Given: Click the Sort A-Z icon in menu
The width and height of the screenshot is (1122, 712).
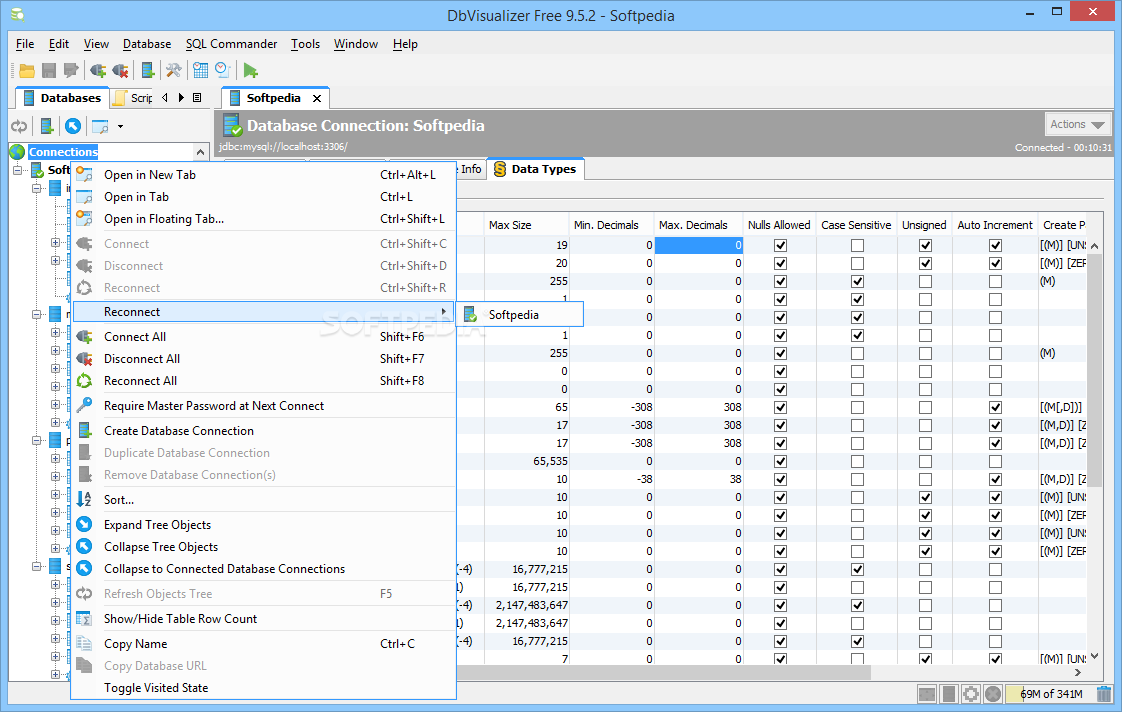Looking at the screenshot, I should coord(84,499).
